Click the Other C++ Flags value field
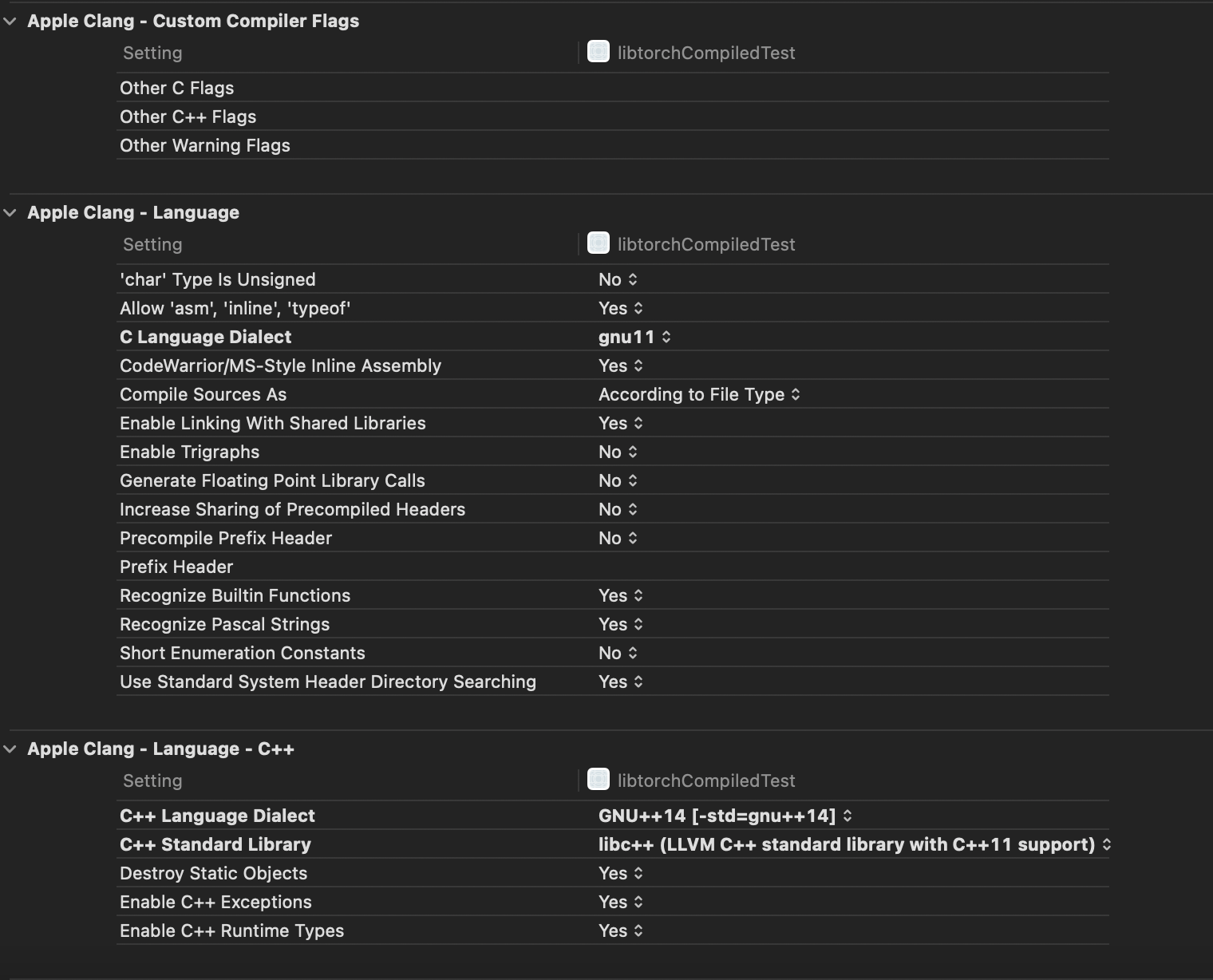1213x980 pixels. [798, 117]
